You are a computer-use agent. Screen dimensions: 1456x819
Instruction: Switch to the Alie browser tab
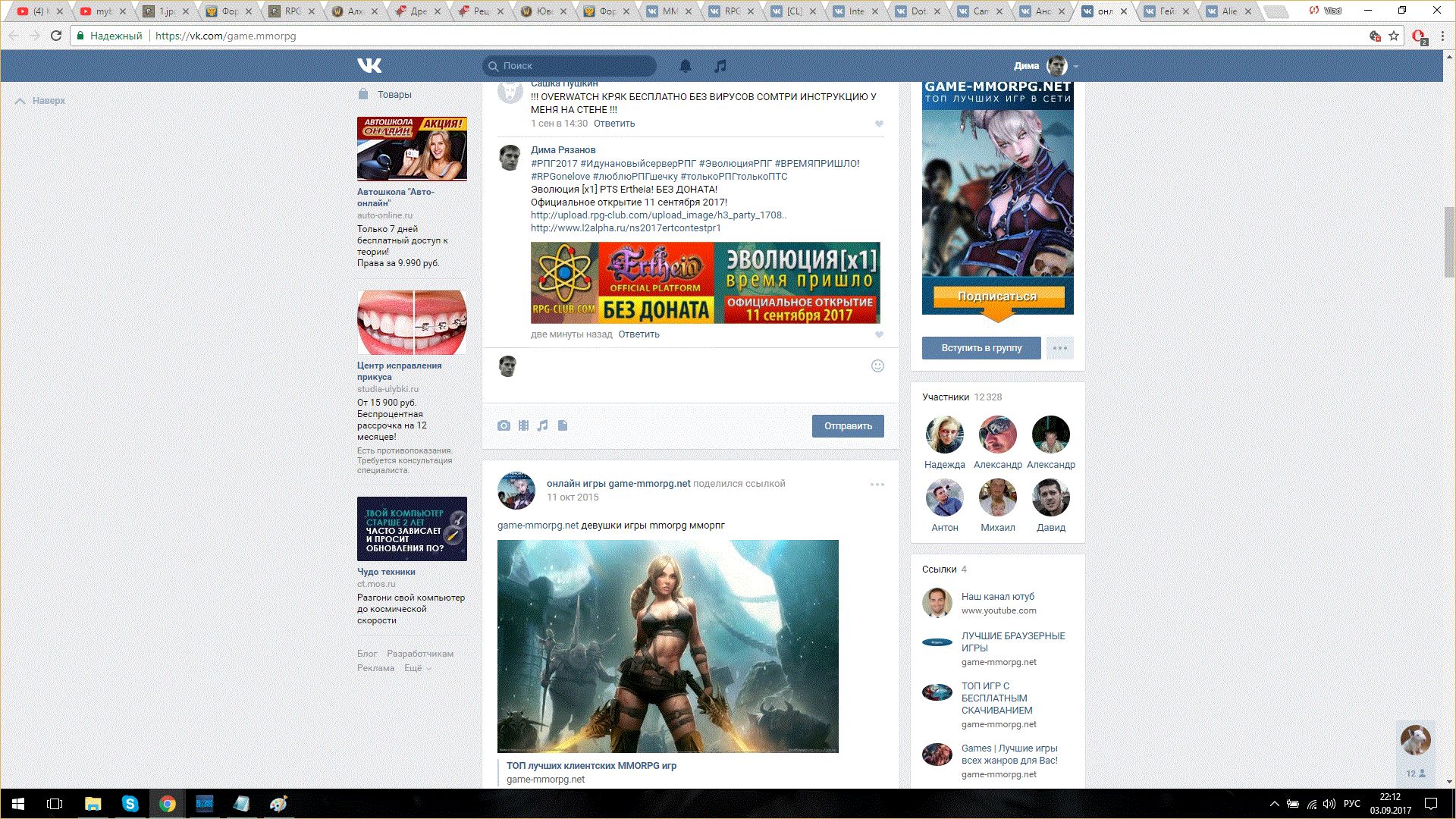click(1230, 11)
